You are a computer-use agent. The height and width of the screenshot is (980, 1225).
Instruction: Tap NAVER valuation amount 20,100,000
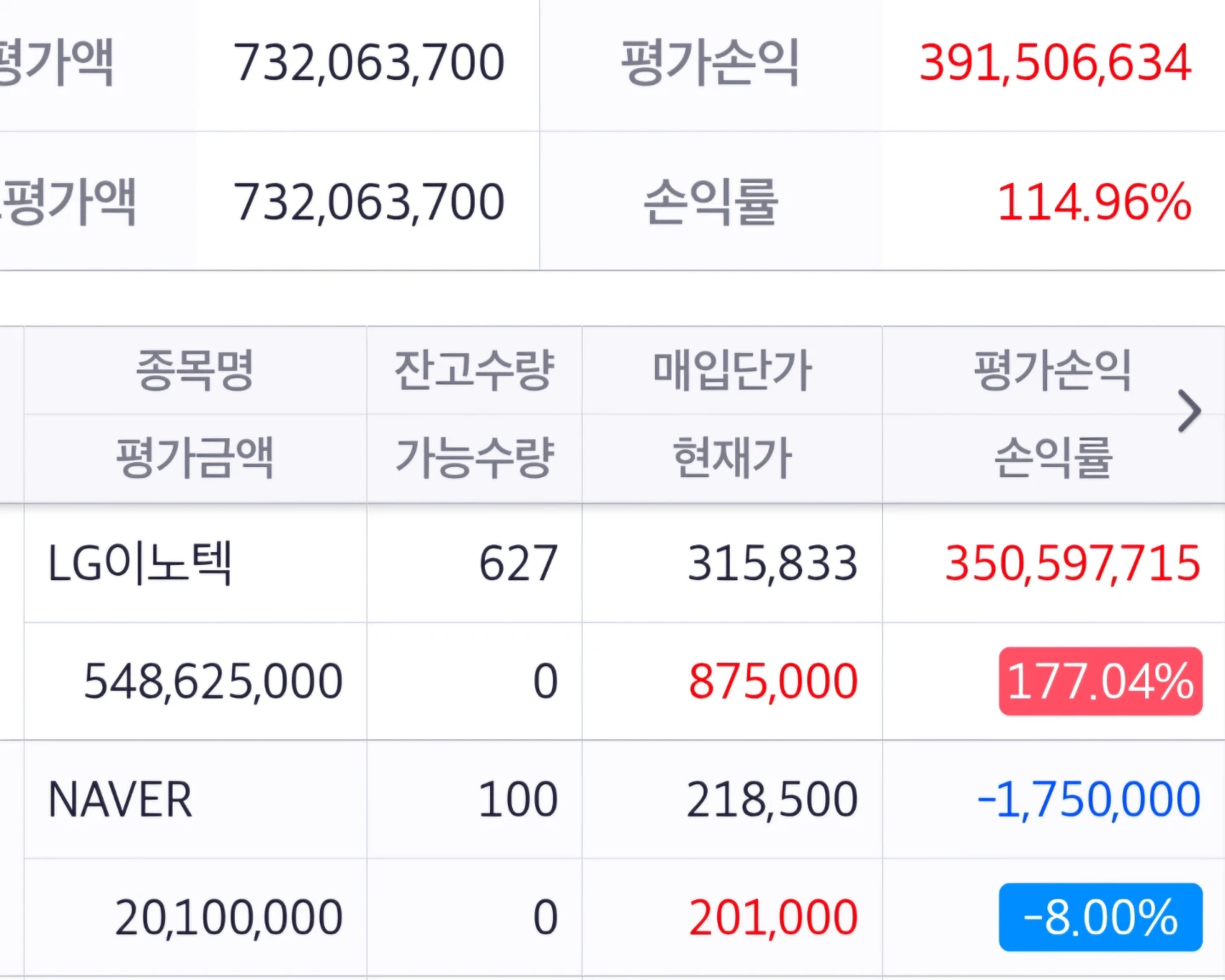(229, 917)
